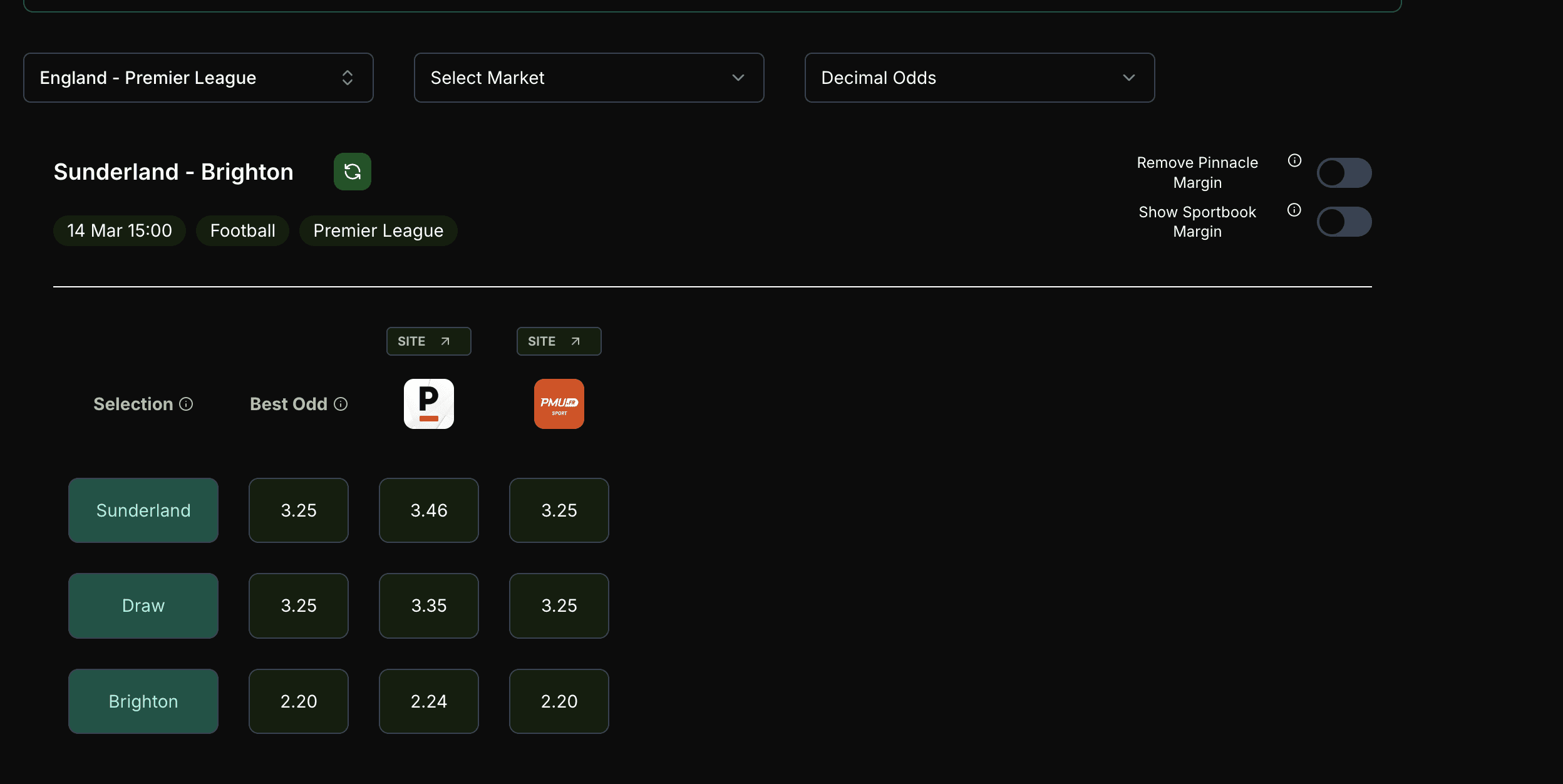Select the Brighton selection button

point(143,701)
